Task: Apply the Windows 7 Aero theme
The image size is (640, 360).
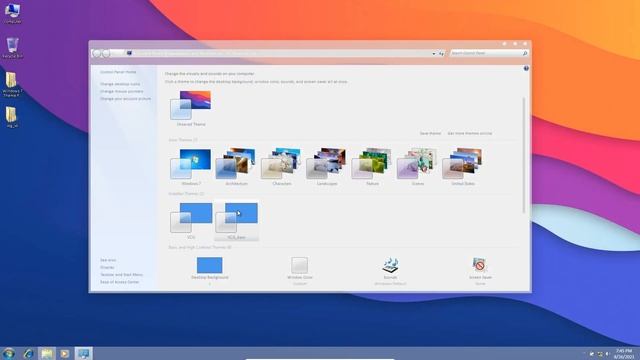Action: point(191,164)
